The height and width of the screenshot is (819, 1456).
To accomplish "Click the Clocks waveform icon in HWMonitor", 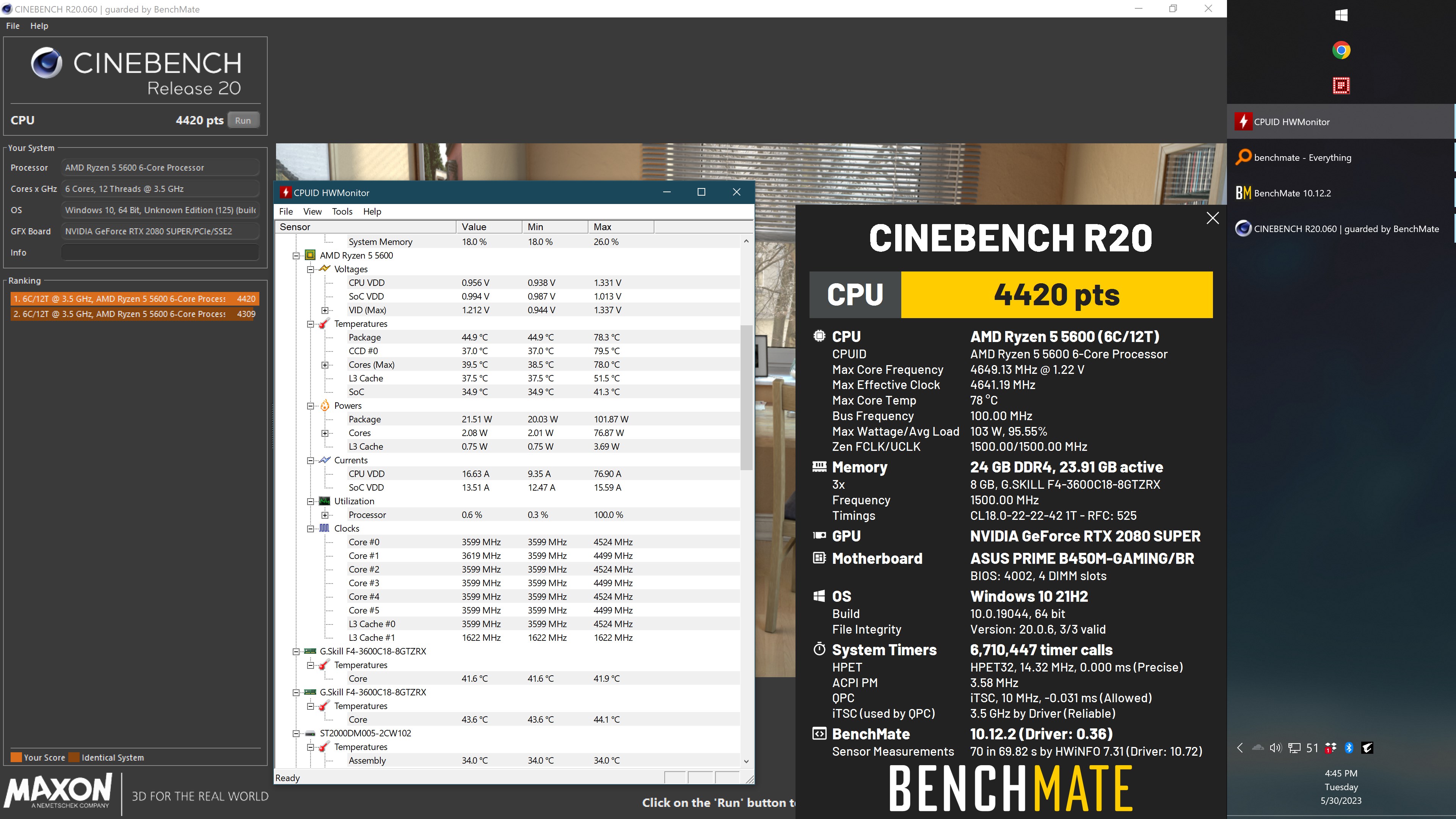I will click(x=325, y=528).
